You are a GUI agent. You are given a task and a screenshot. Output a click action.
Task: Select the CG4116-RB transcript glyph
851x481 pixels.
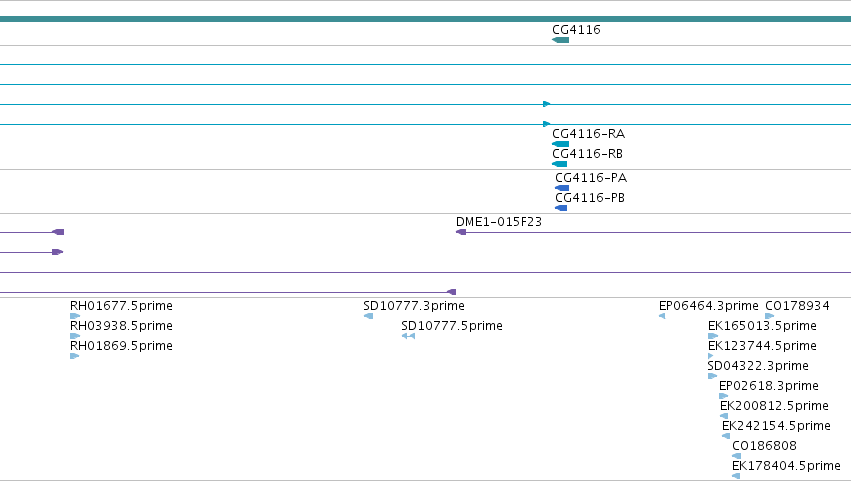point(560,164)
